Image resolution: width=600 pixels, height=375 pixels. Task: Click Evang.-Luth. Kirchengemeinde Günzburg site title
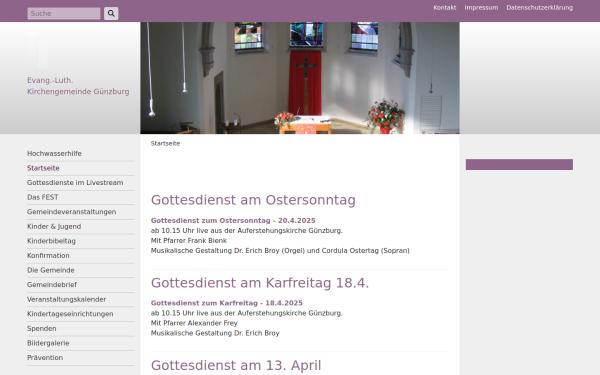[x=78, y=86]
